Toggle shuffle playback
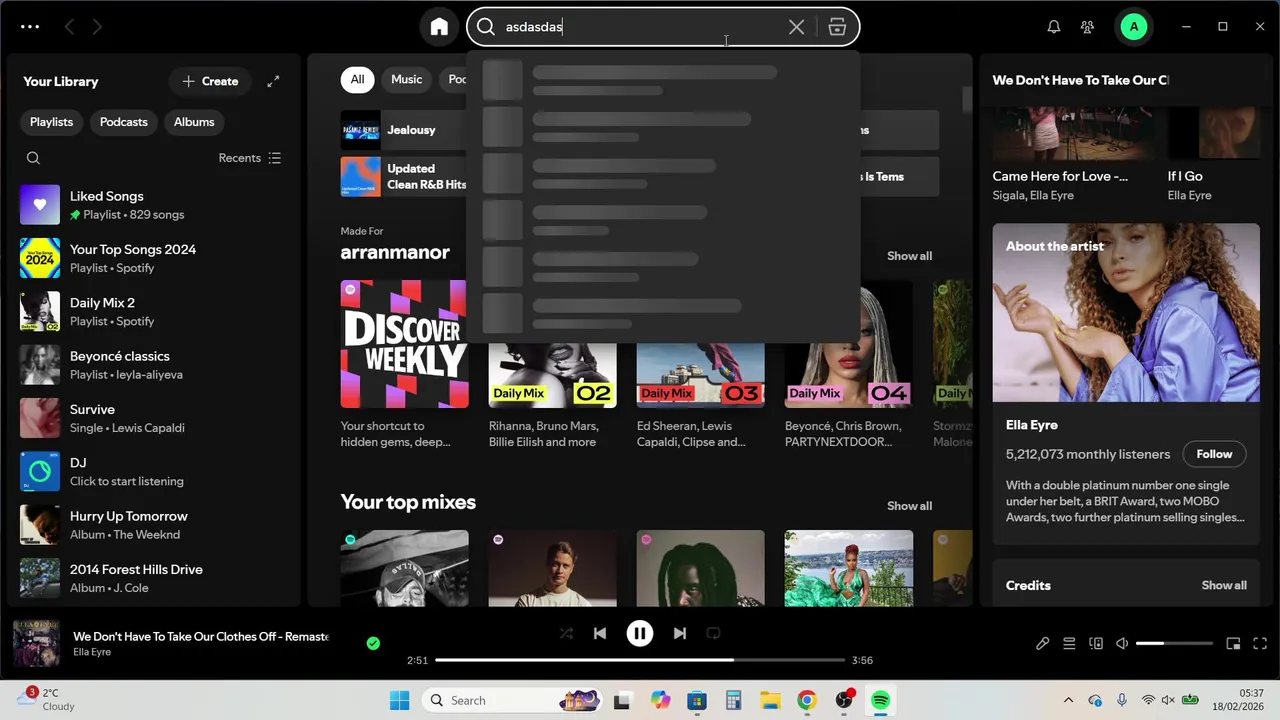 566,633
